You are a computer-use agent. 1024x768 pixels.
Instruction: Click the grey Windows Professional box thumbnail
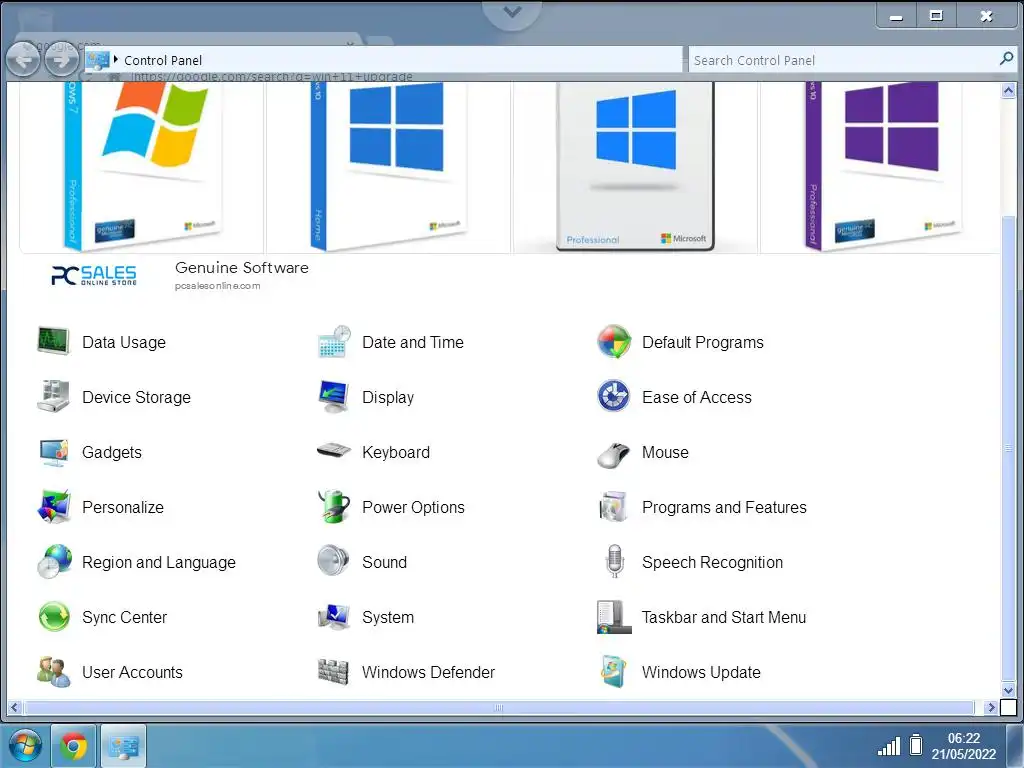[635, 167]
